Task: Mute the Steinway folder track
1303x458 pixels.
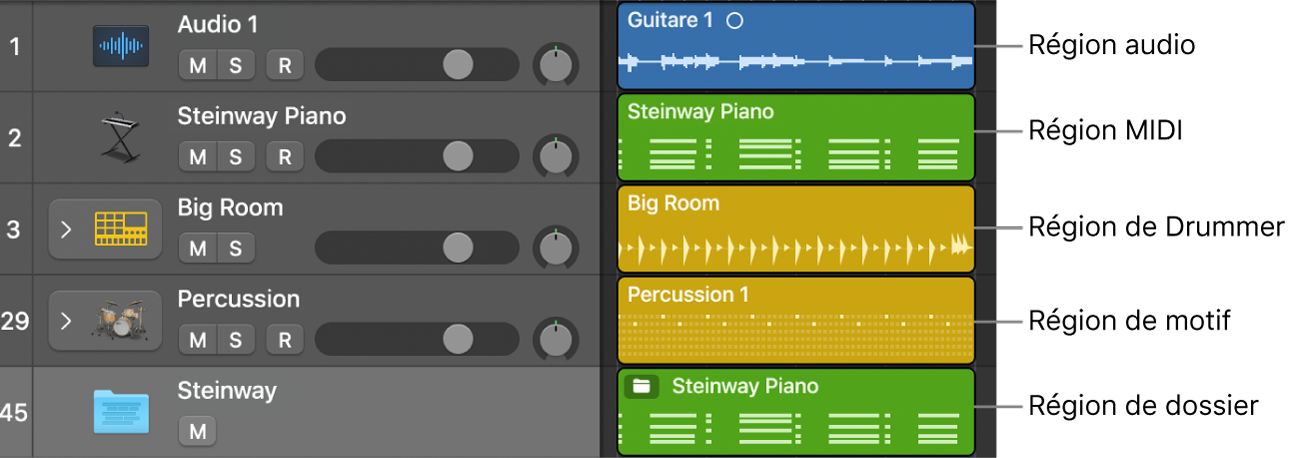Action: coord(198,432)
